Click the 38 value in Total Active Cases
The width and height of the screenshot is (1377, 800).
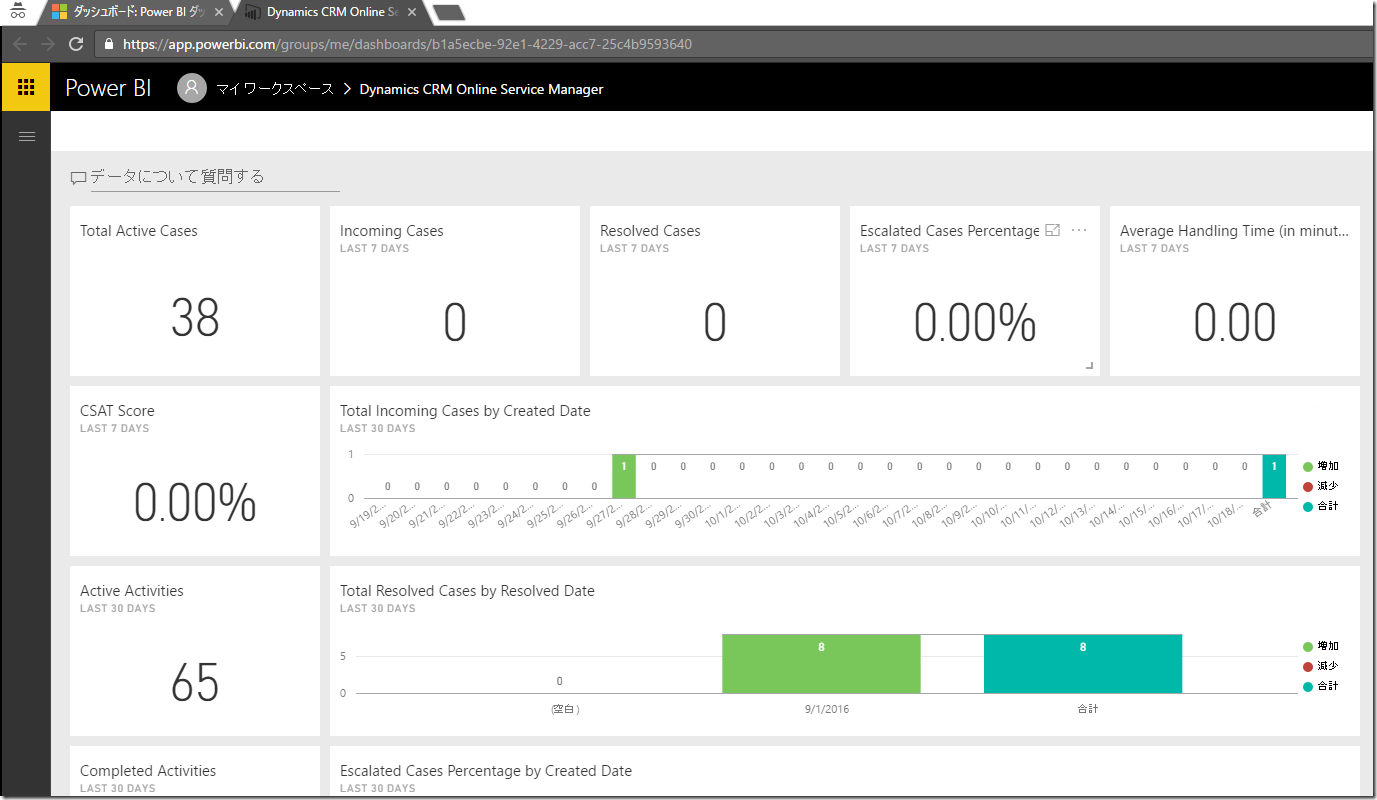[195, 319]
